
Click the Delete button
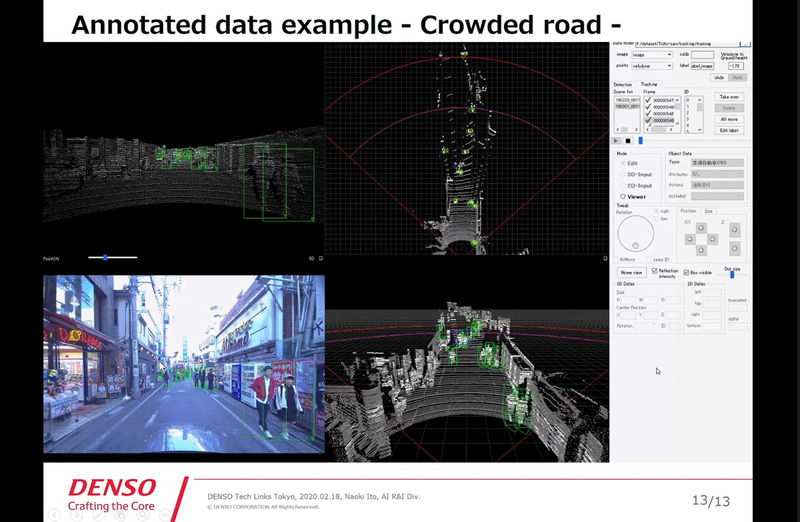tap(730, 108)
